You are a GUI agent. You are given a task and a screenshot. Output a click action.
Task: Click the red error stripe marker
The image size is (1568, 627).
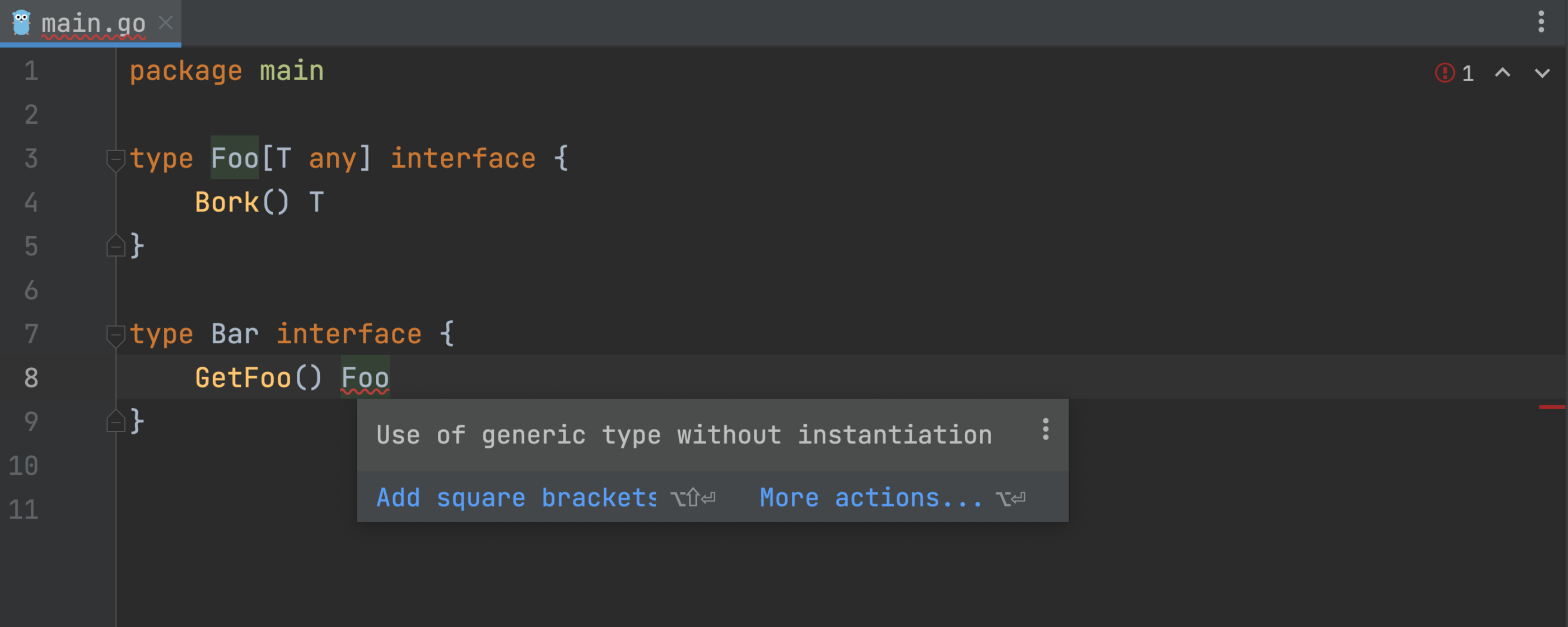(1552, 406)
